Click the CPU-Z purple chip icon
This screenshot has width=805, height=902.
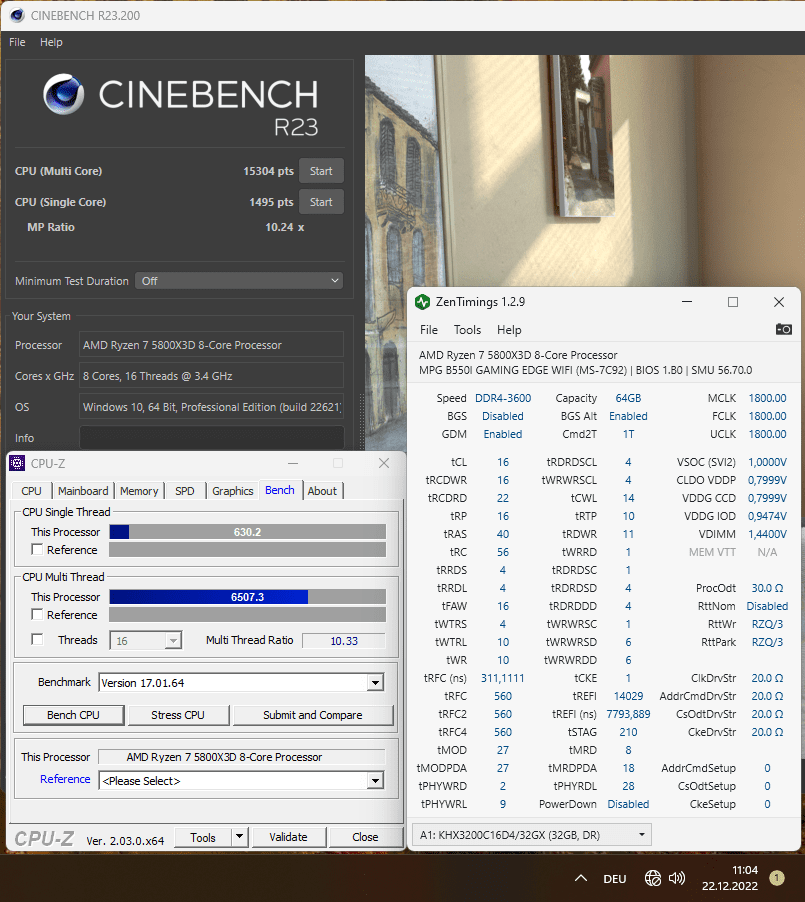tap(17, 463)
